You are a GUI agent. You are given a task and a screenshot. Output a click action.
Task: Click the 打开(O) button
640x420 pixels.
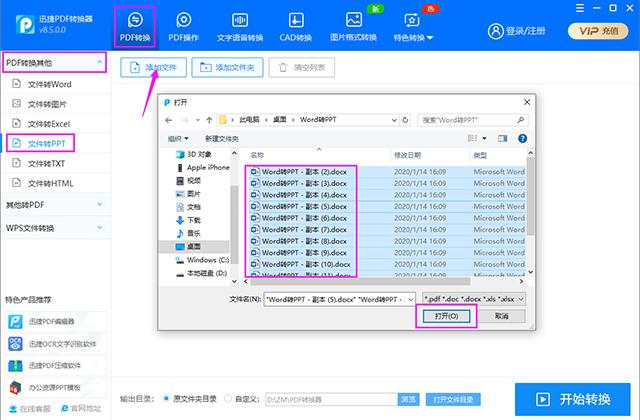tap(446, 316)
